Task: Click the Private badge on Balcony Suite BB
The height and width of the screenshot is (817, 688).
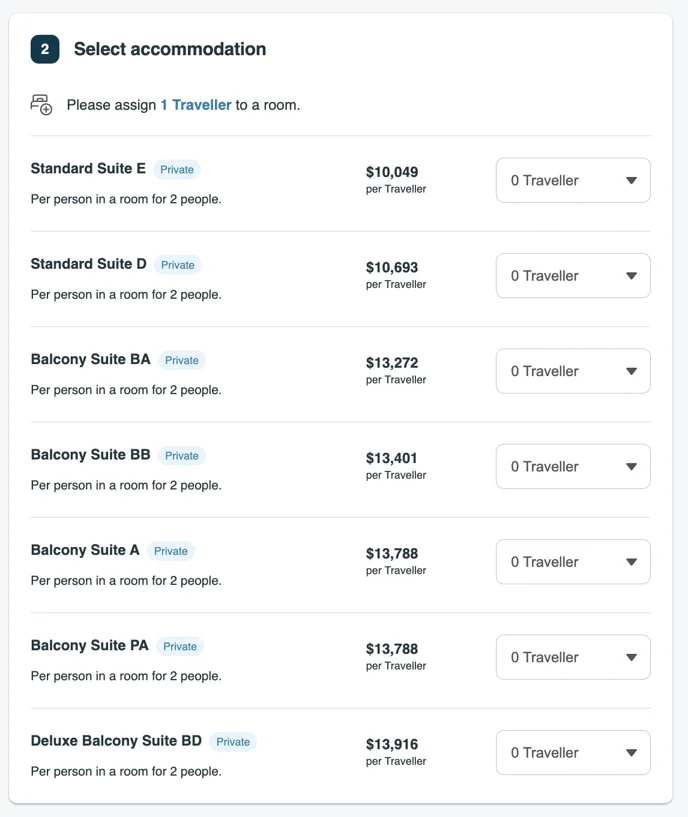Action: (x=181, y=455)
